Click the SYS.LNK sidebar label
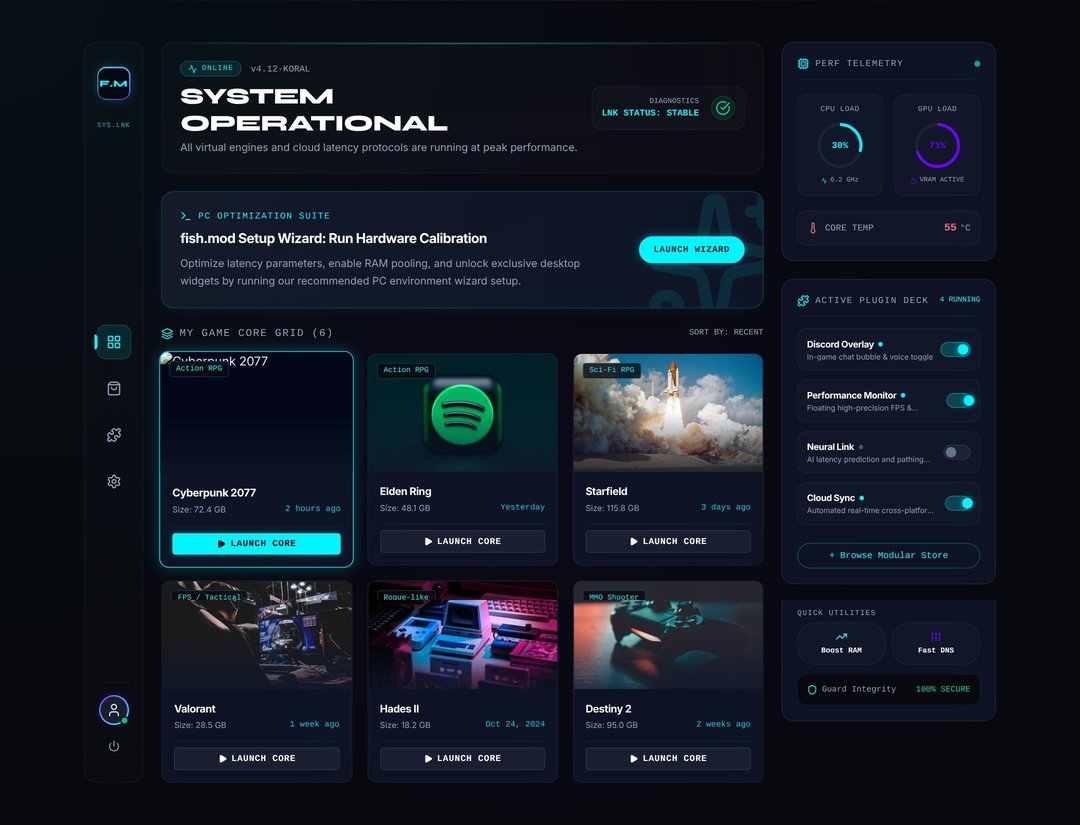This screenshot has height=825, width=1080. pos(114,125)
